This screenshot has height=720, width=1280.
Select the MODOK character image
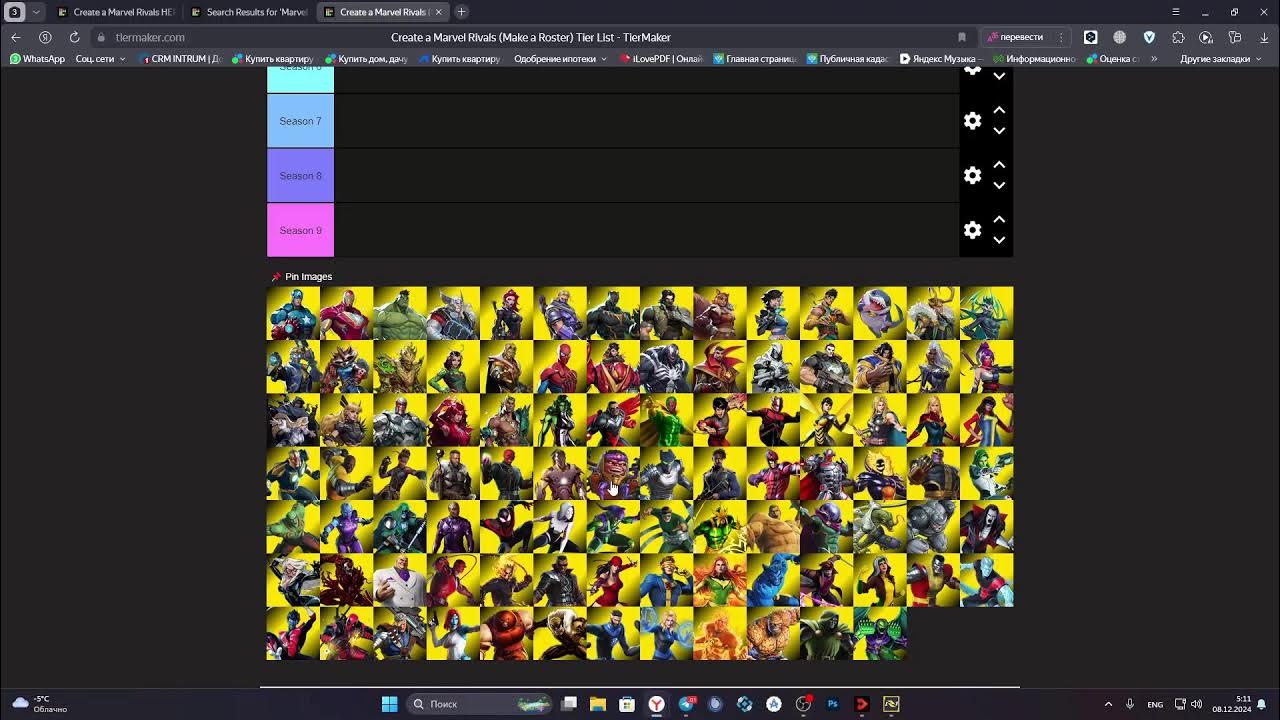[613, 473]
